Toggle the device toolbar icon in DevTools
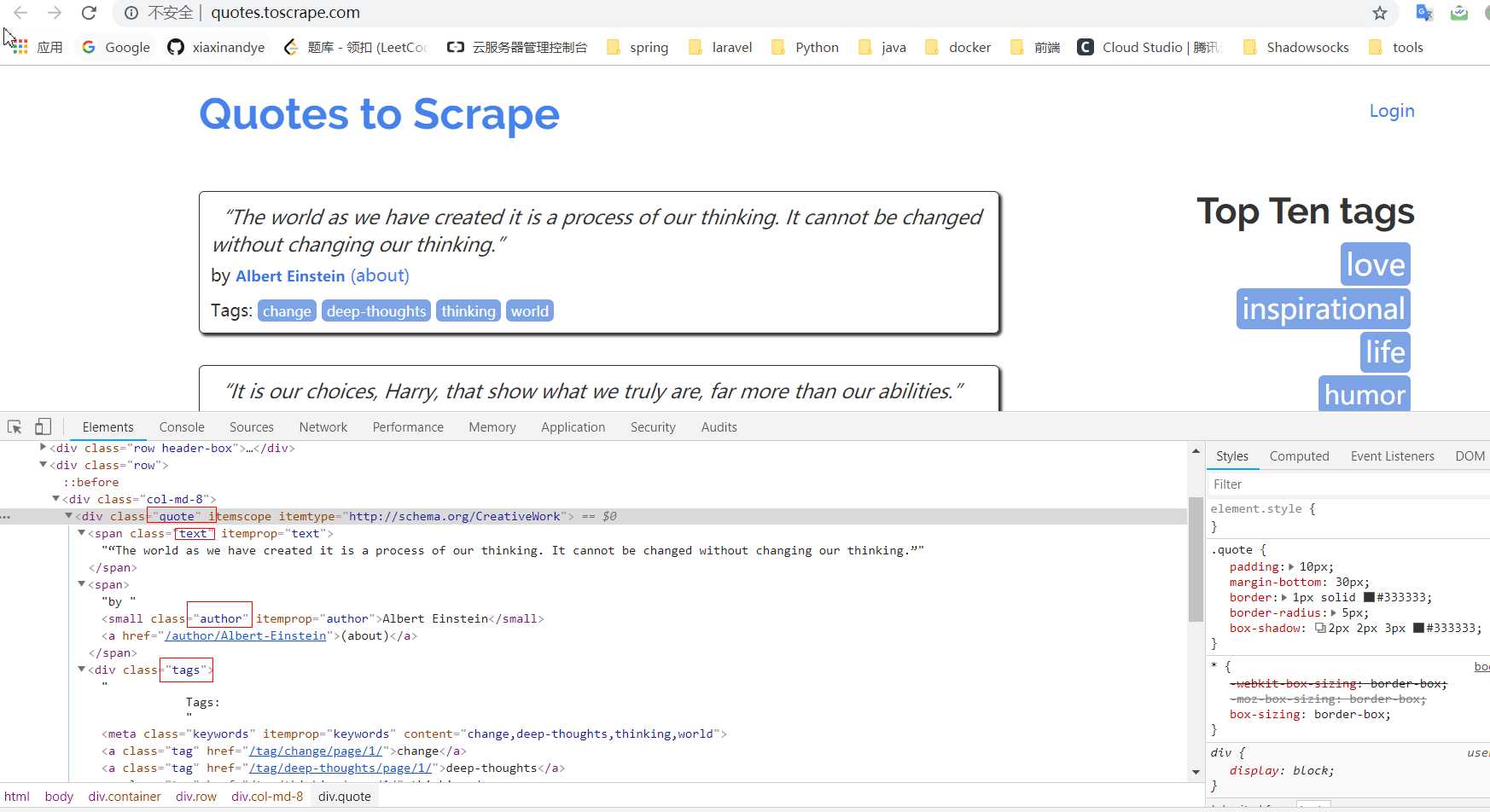The height and width of the screenshot is (812, 1490). (x=43, y=426)
